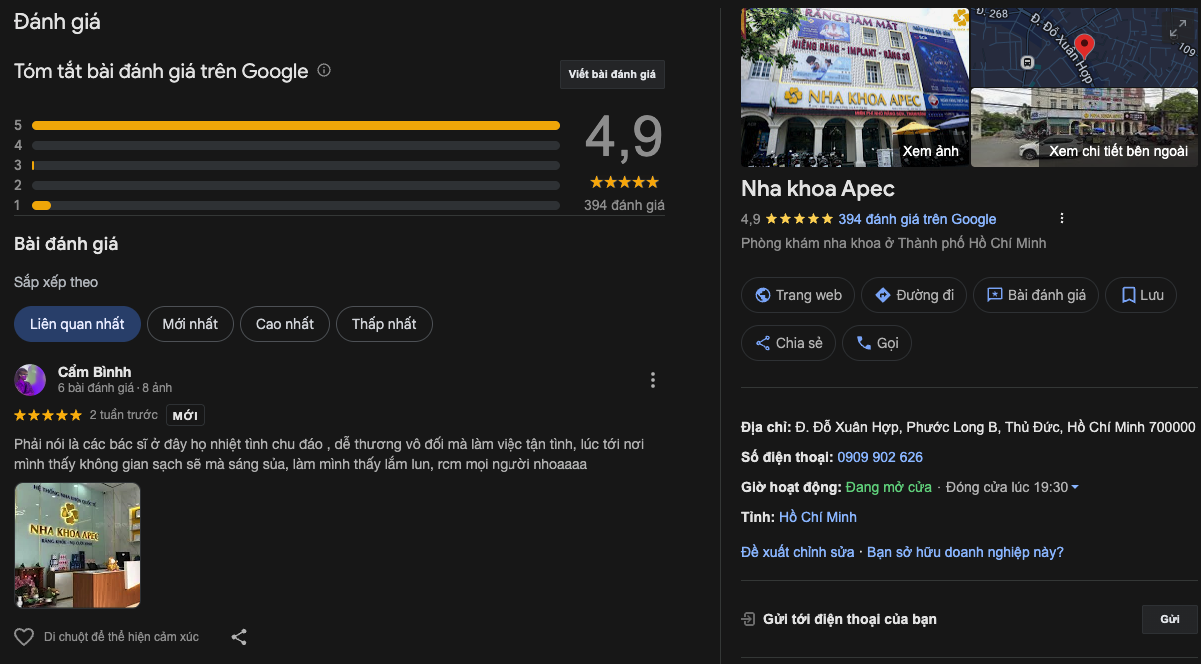This screenshot has height=664, width=1201.
Task: Sort reviews by Mới nhất
Action: 190,324
